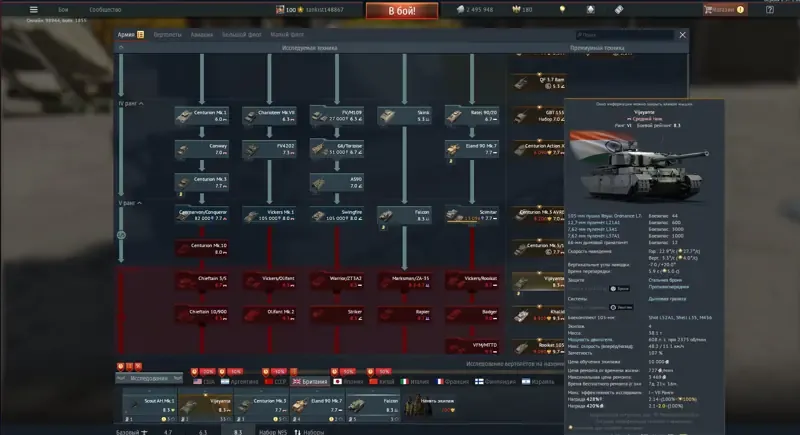
Task: Select locked Chieftain 3/5 group
Action: (202, 282)
